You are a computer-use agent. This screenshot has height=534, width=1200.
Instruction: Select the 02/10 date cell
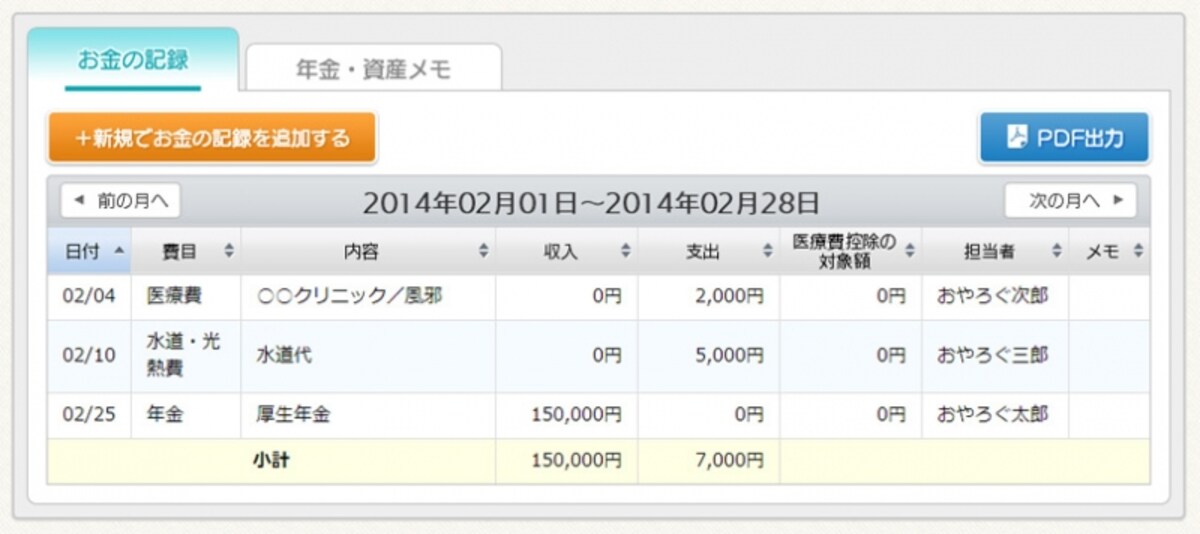tap(89, 356)
